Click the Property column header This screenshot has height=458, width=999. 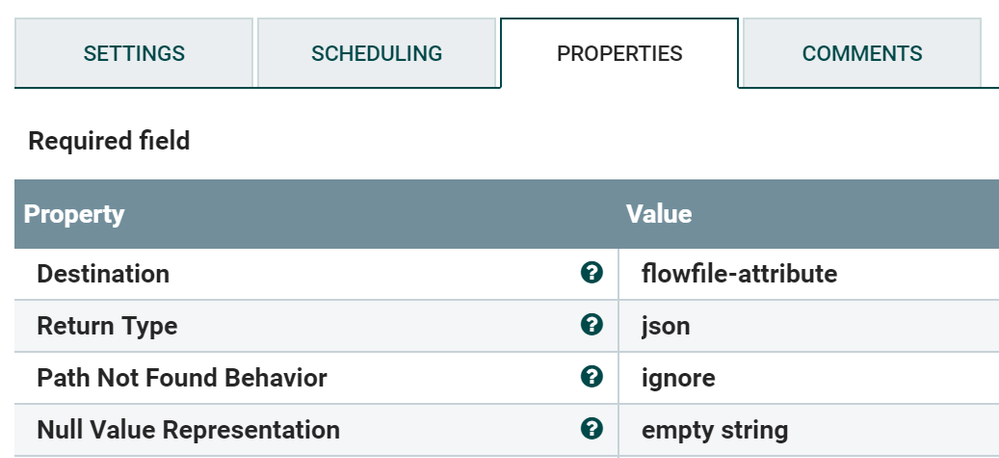(x=74, y=214)
